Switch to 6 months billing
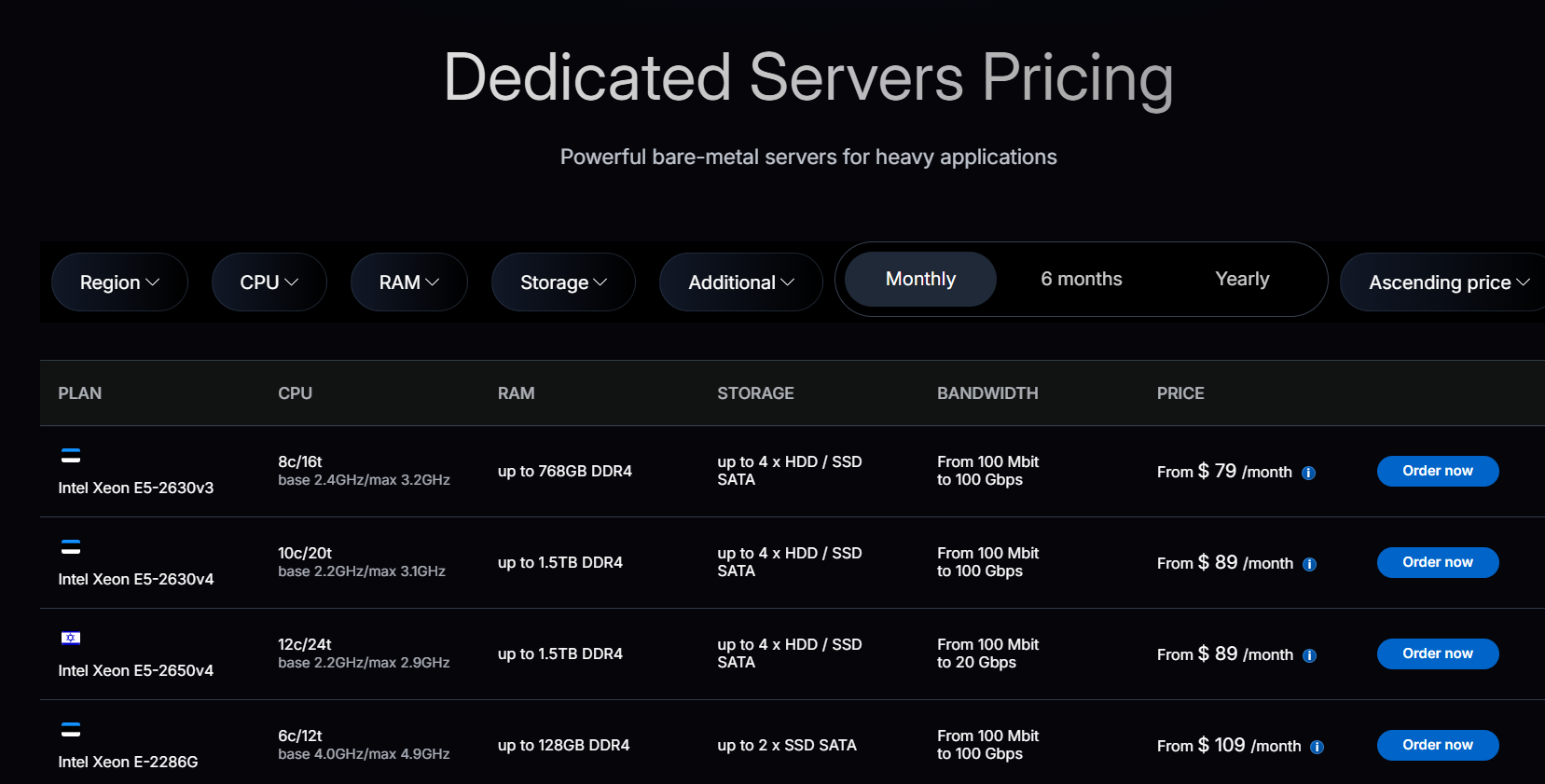This screenshot has width=1545, height=784. tap(1082, 279)
